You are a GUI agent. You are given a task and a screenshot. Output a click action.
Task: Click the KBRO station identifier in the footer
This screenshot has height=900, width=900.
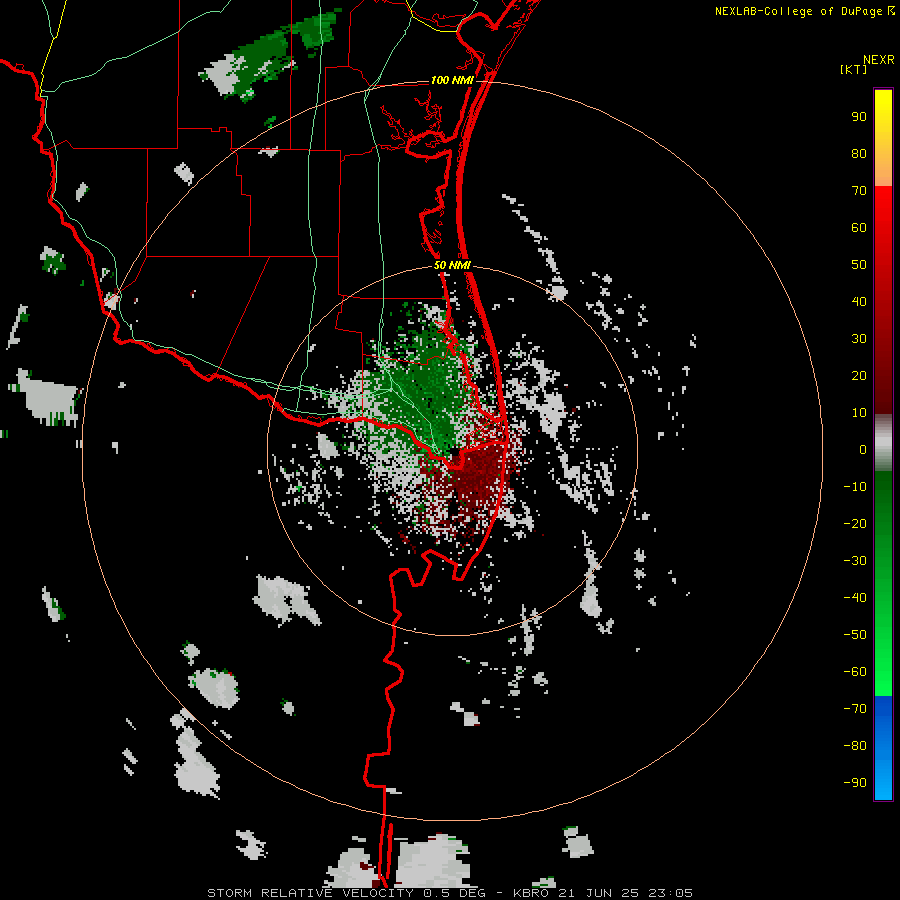[531, 893]
